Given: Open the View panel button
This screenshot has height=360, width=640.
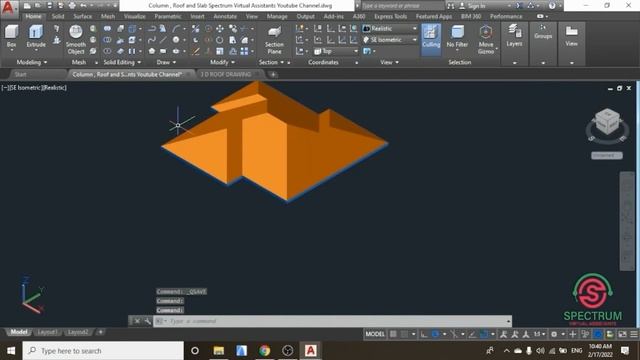Looking at the screenshot, I should 571,36.
